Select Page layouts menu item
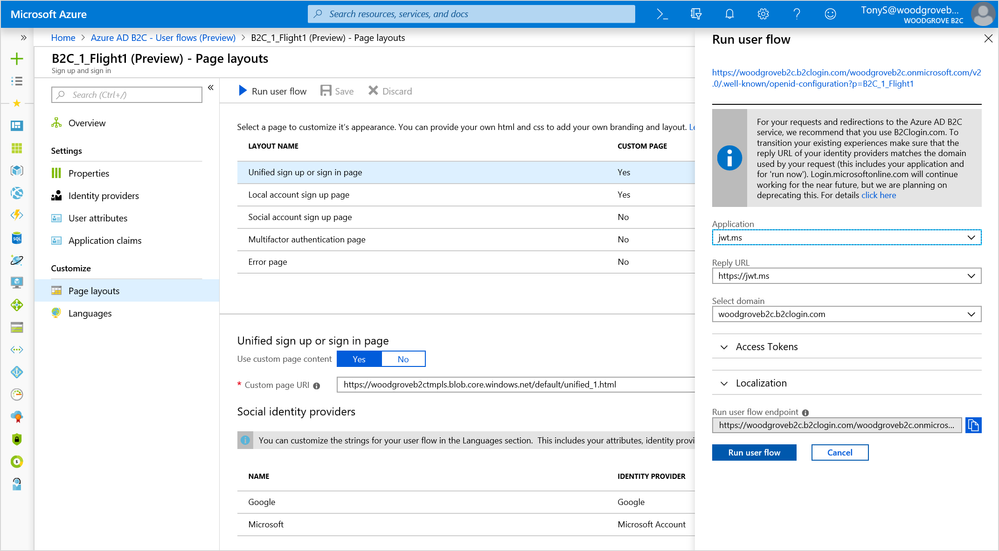This screenshot has height=551, width=999. [x=127, y=290]
